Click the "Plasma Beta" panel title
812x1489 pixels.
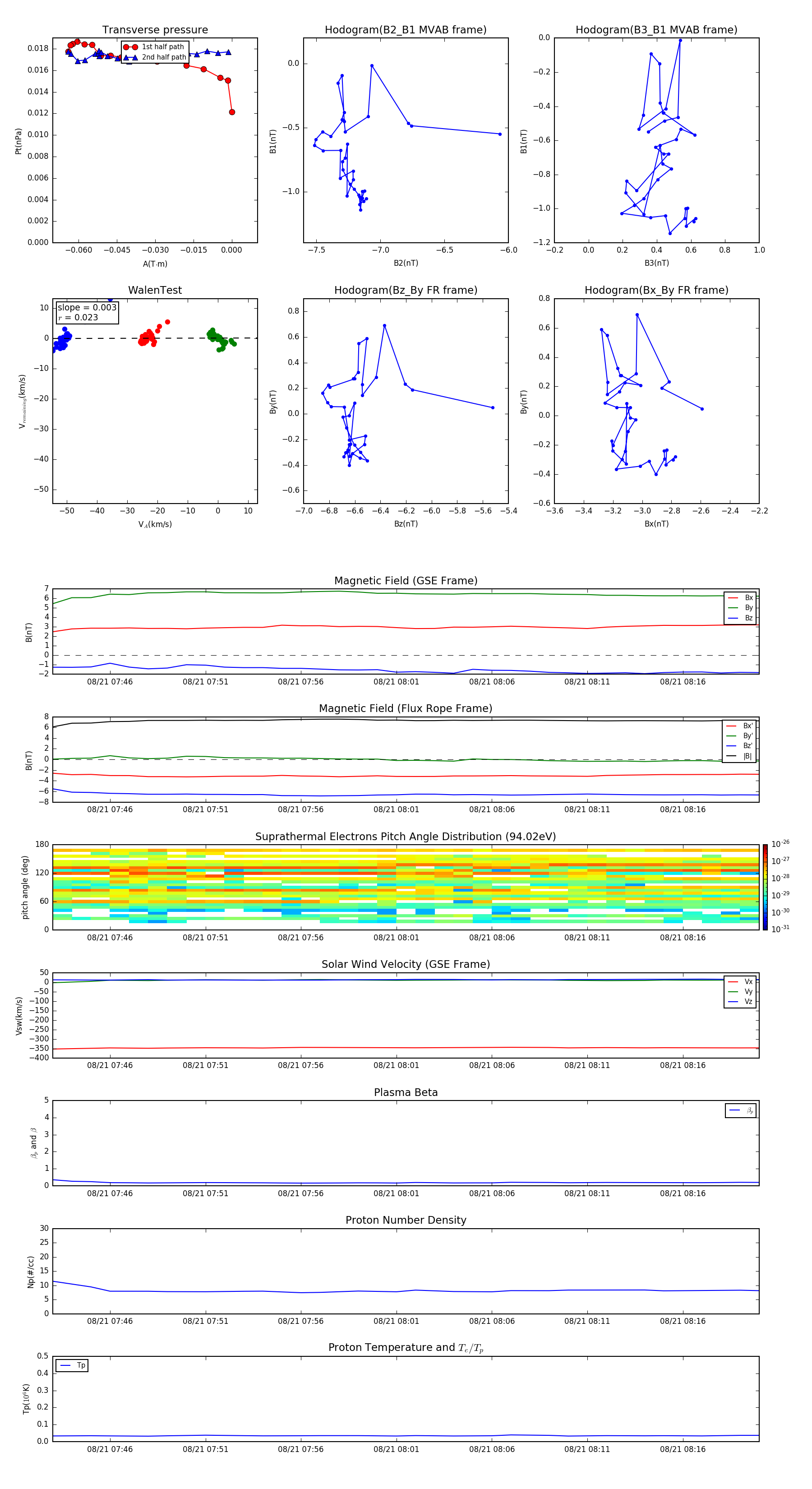(406, 1092)
